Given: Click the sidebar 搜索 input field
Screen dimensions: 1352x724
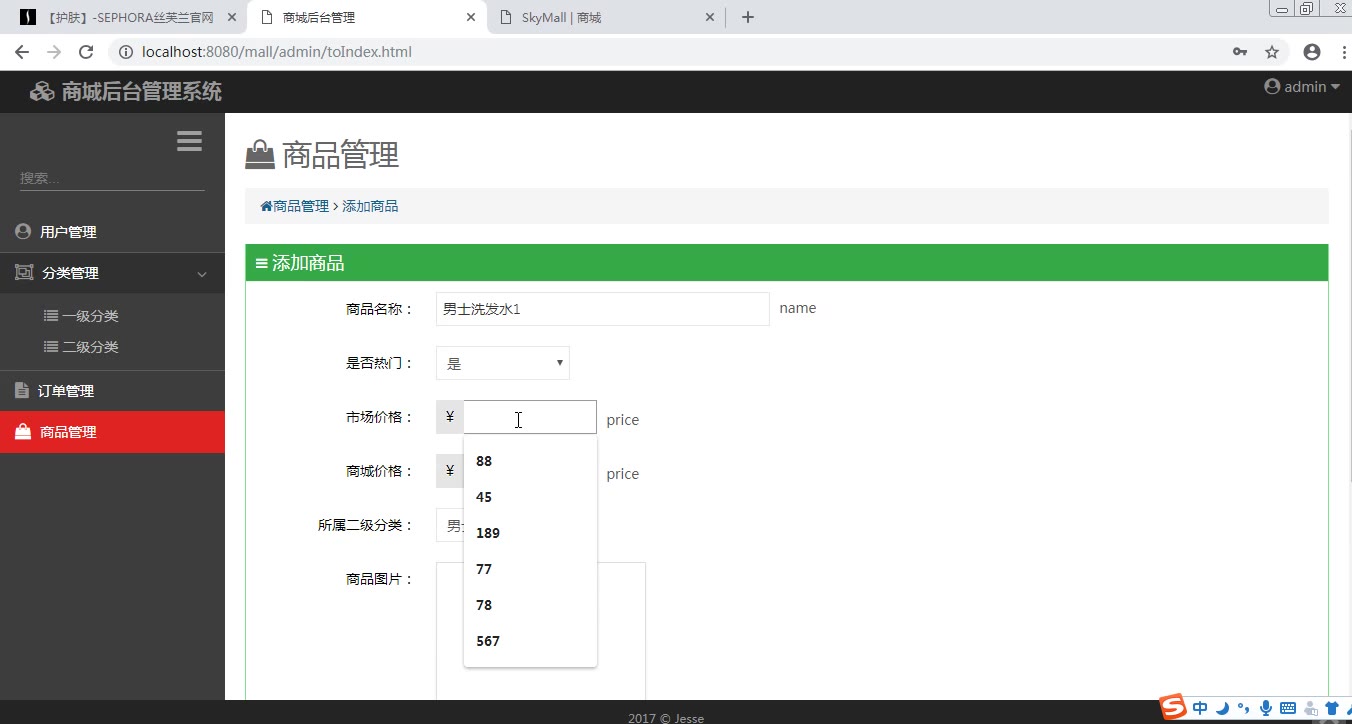Looking at the screenshot, I should [112, 178].
